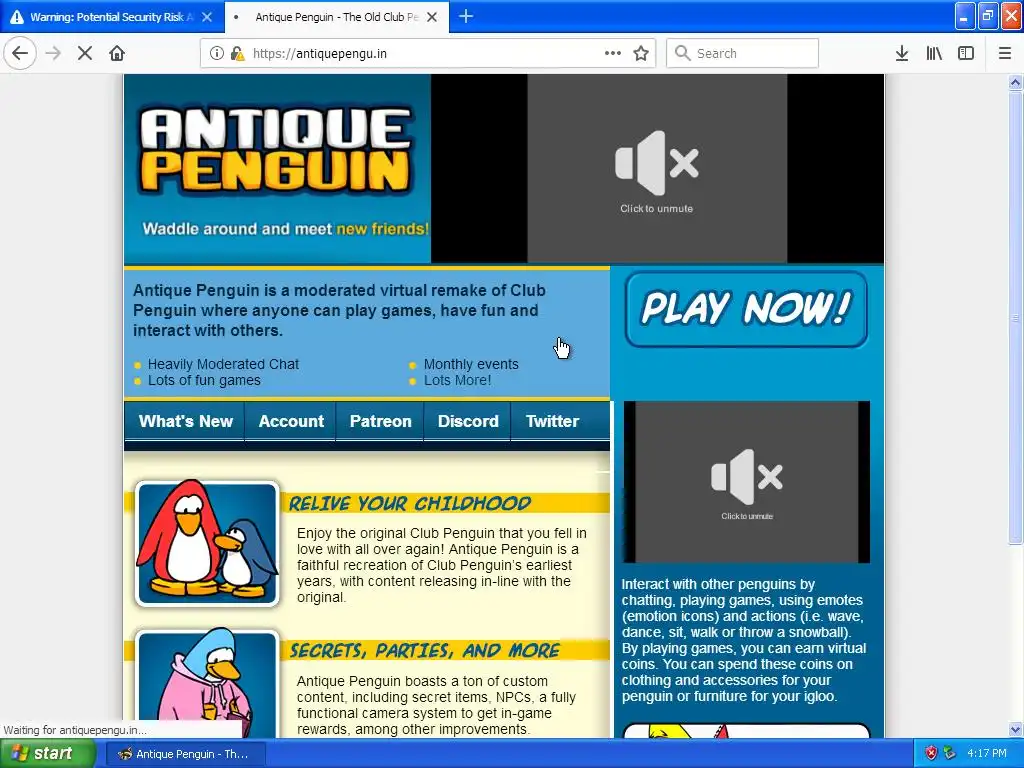Click the vertical scrollbar thumb
The width and height of the screenshot is (1024, 768).
coord(1015,317)
